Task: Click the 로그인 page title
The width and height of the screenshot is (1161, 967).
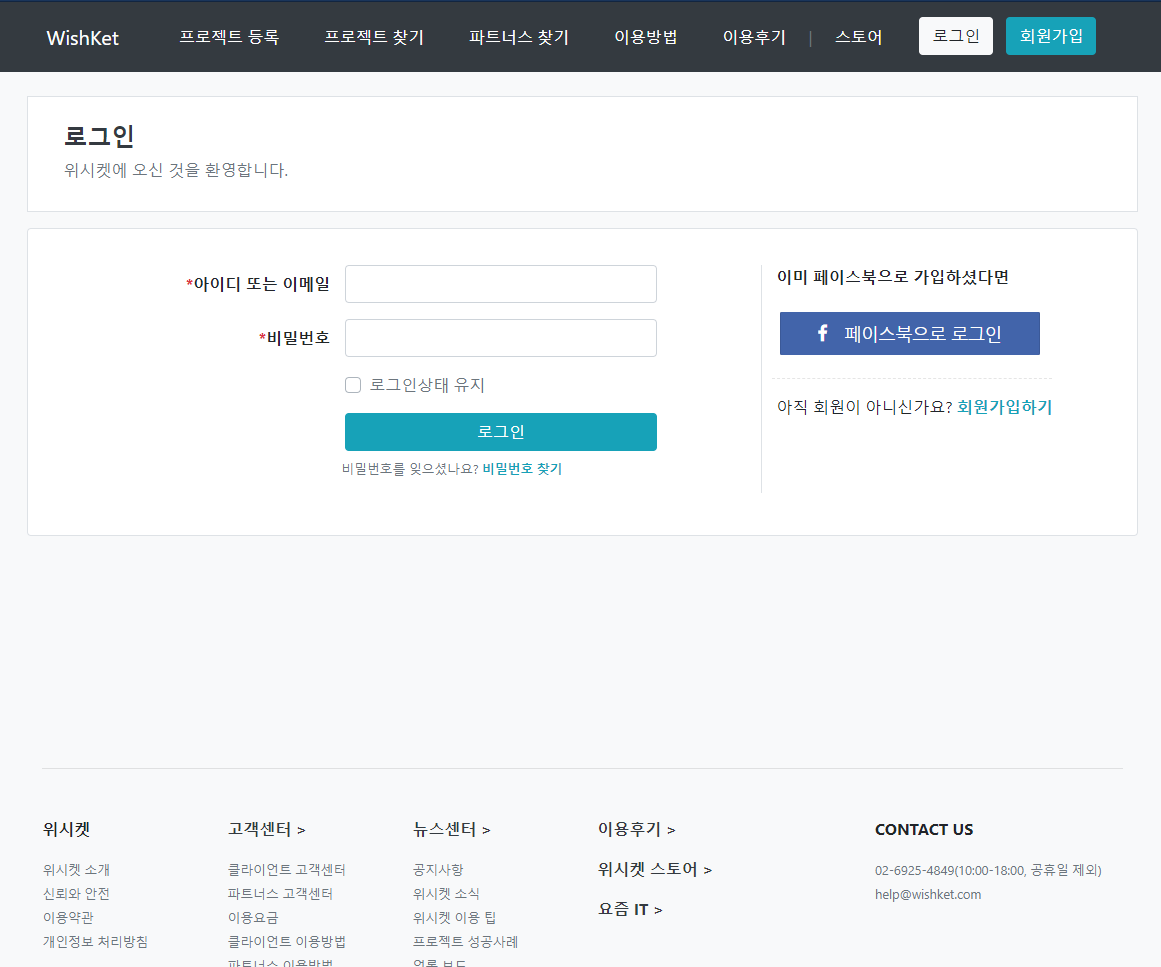Action: [99, 136]
